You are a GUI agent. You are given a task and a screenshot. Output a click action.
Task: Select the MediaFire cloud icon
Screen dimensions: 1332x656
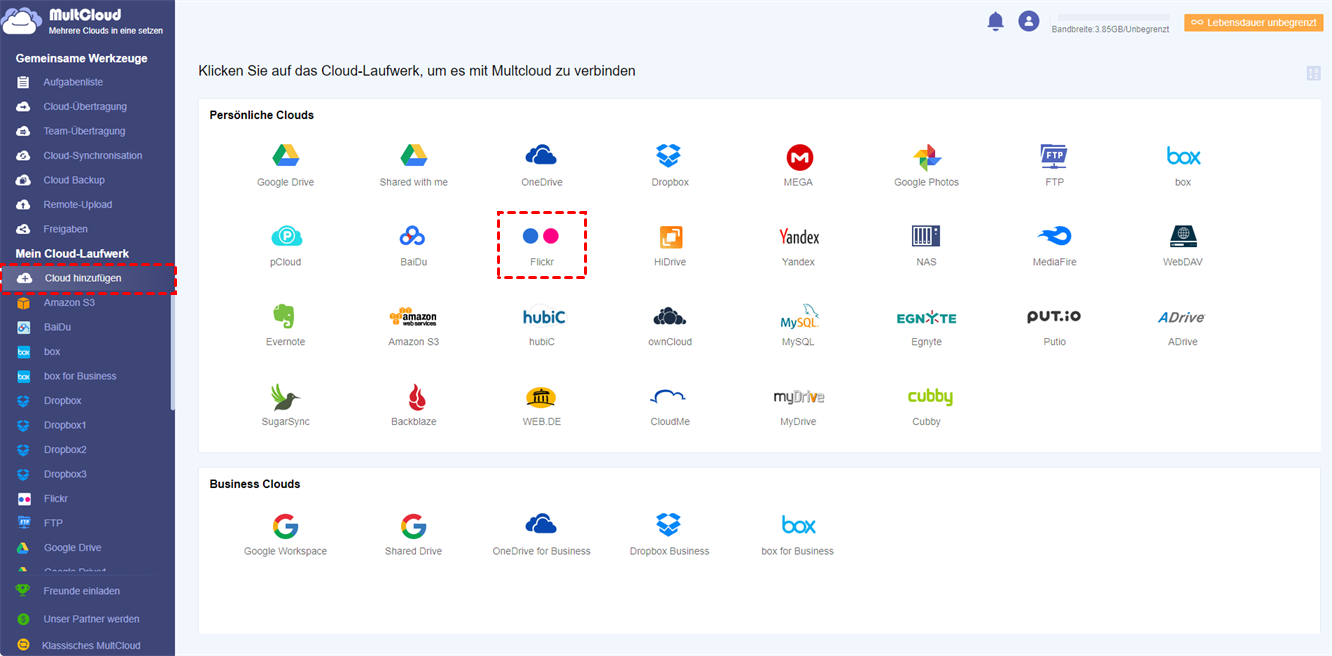(1054, 236)
